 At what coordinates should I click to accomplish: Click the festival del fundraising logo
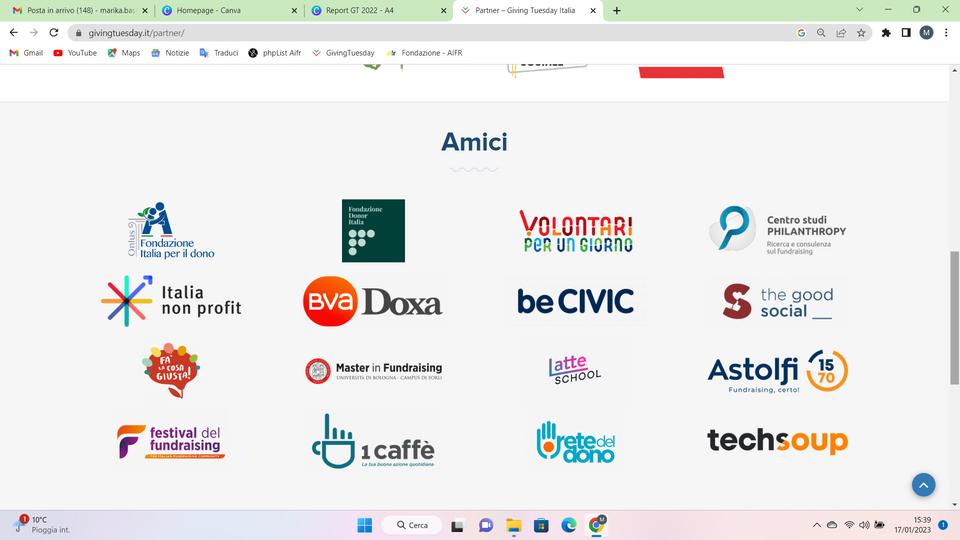coord(171,441)
